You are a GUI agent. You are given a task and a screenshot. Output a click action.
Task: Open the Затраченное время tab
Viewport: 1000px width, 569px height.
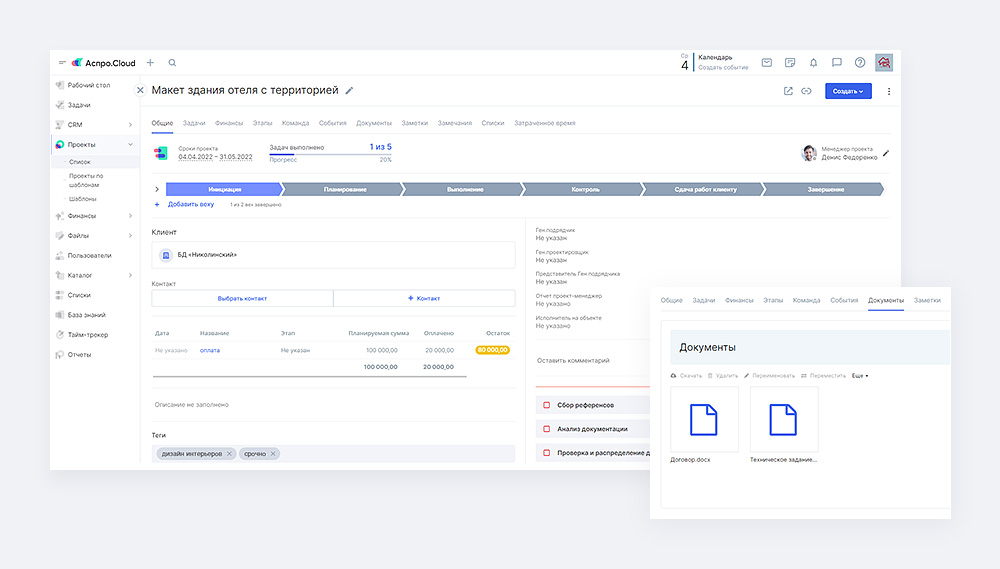click(x=544, y=123)
